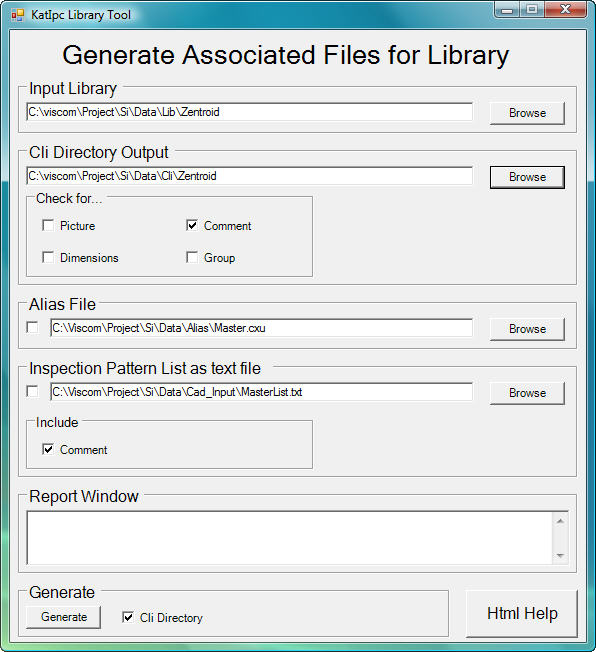The image size is (596, 652).
Task: Click the Cli Directory Output path field
Action: (x=250, y=176)
